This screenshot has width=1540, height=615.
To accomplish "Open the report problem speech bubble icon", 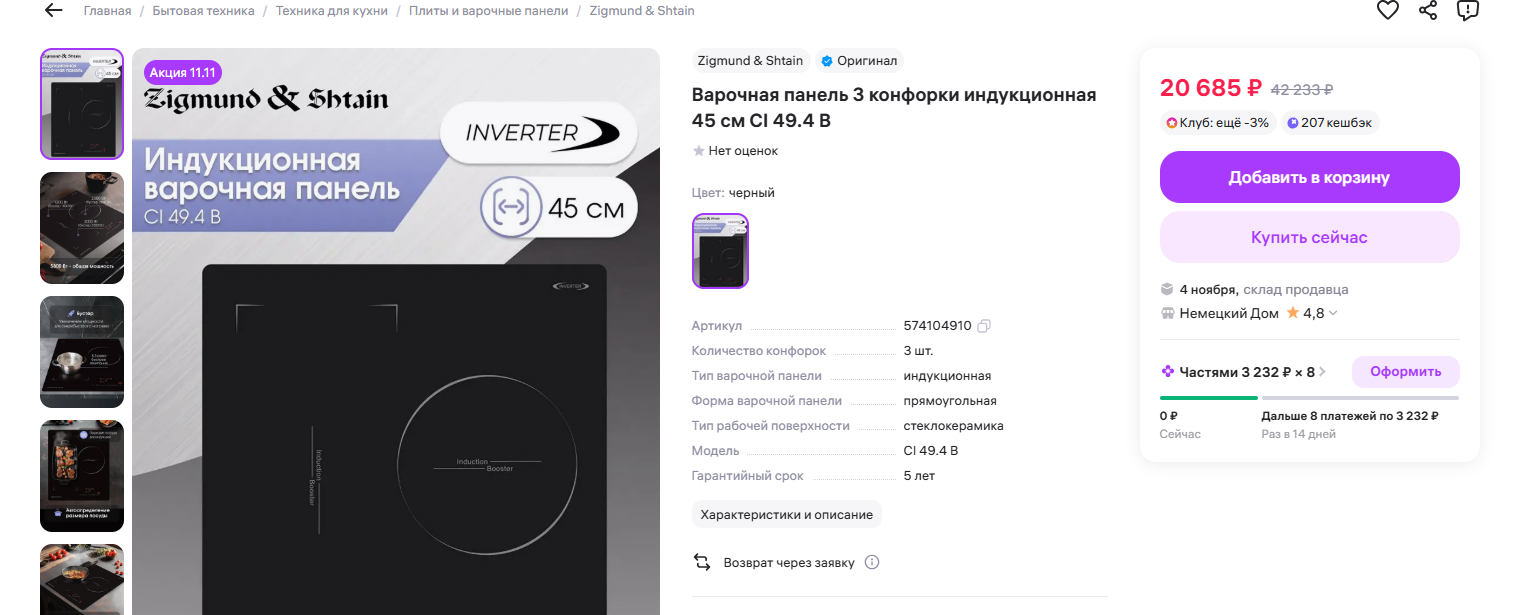I will (1467, 11).
